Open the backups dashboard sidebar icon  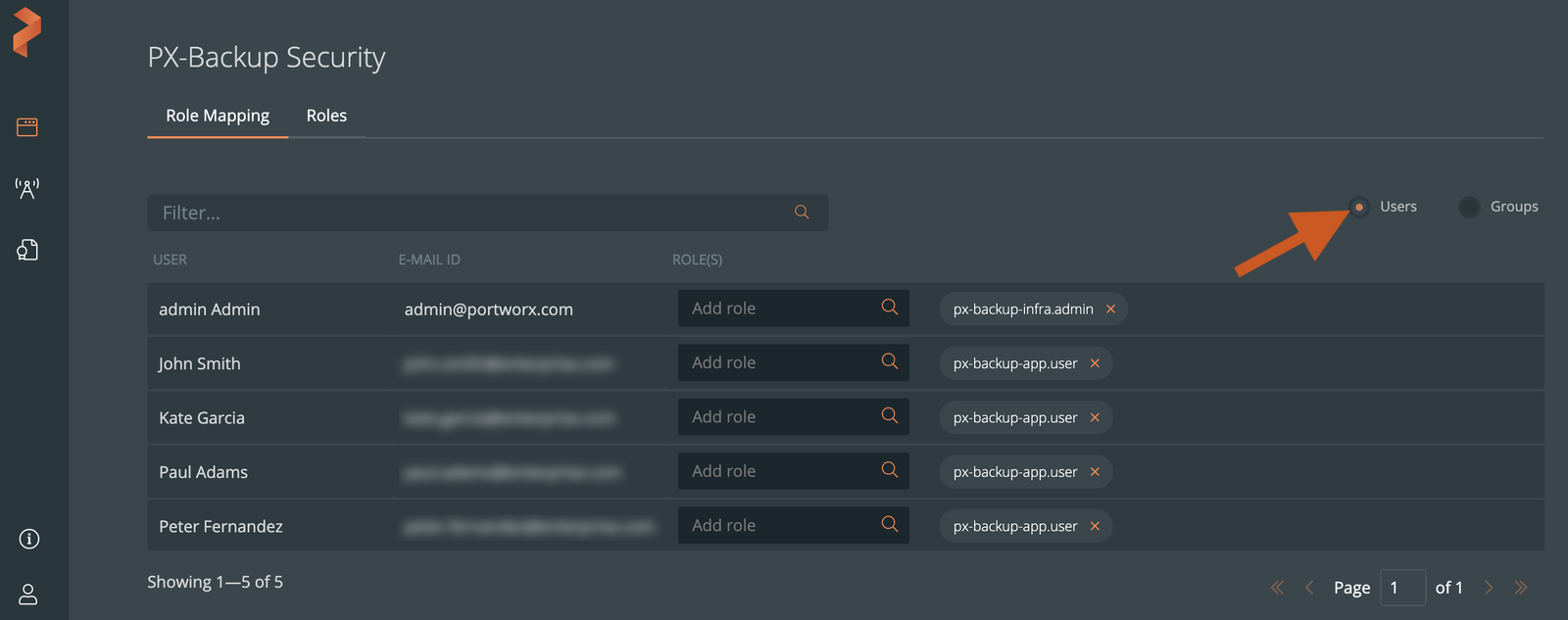coord(27,127)
